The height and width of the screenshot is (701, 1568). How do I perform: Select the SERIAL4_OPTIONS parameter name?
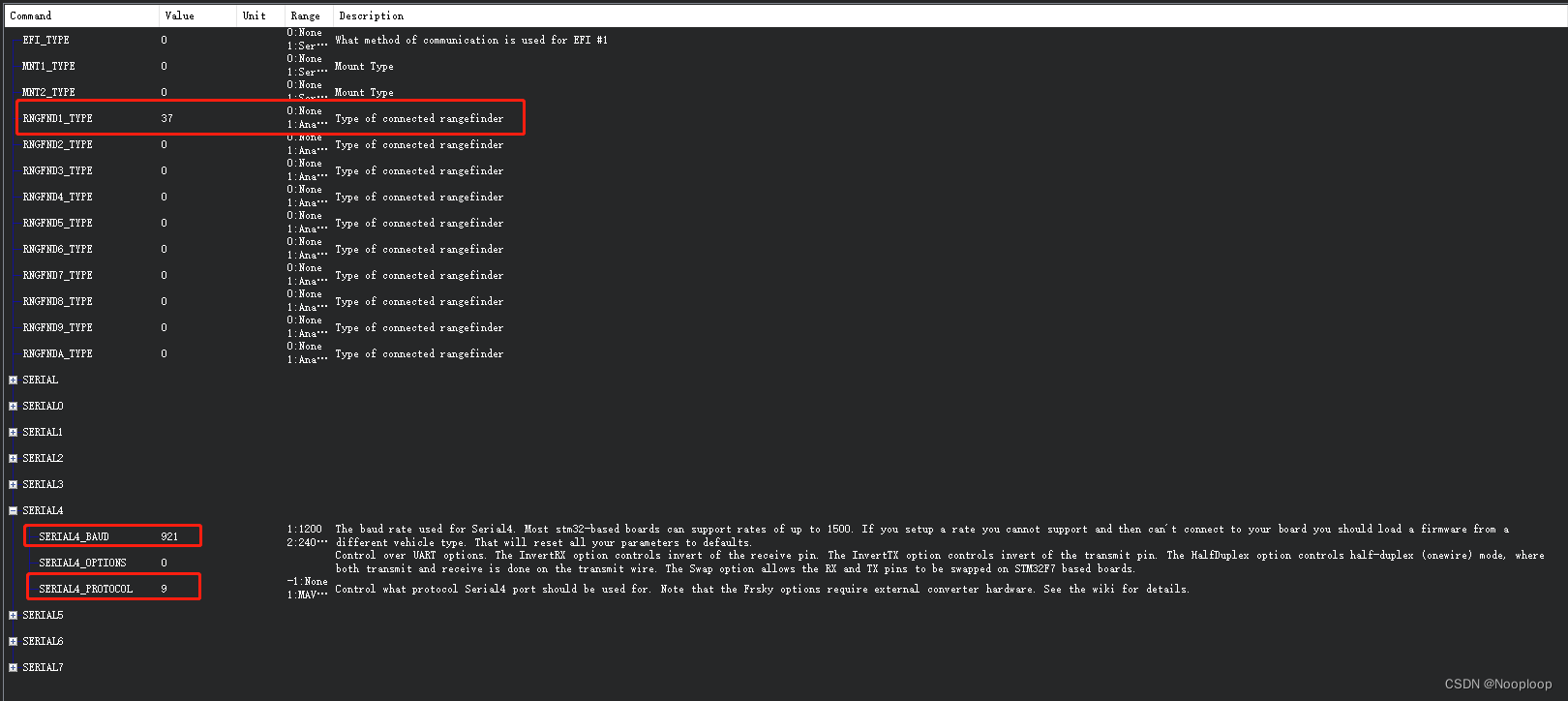[82, 563]
